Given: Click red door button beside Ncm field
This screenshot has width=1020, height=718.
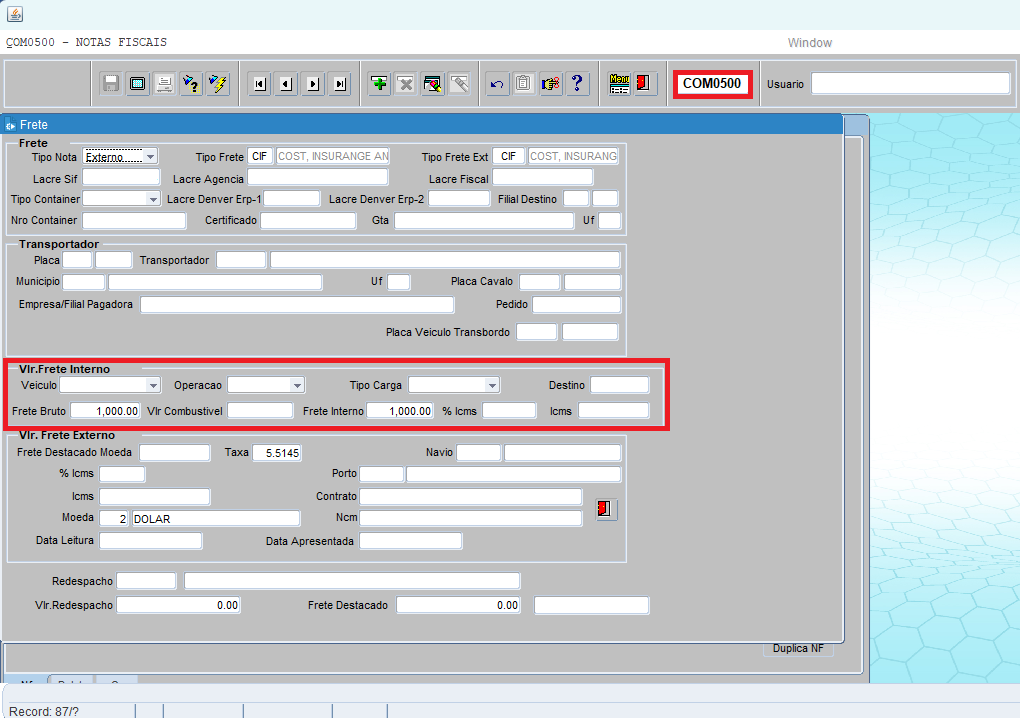Looking at the screenshot, I should tap(605, 510).
